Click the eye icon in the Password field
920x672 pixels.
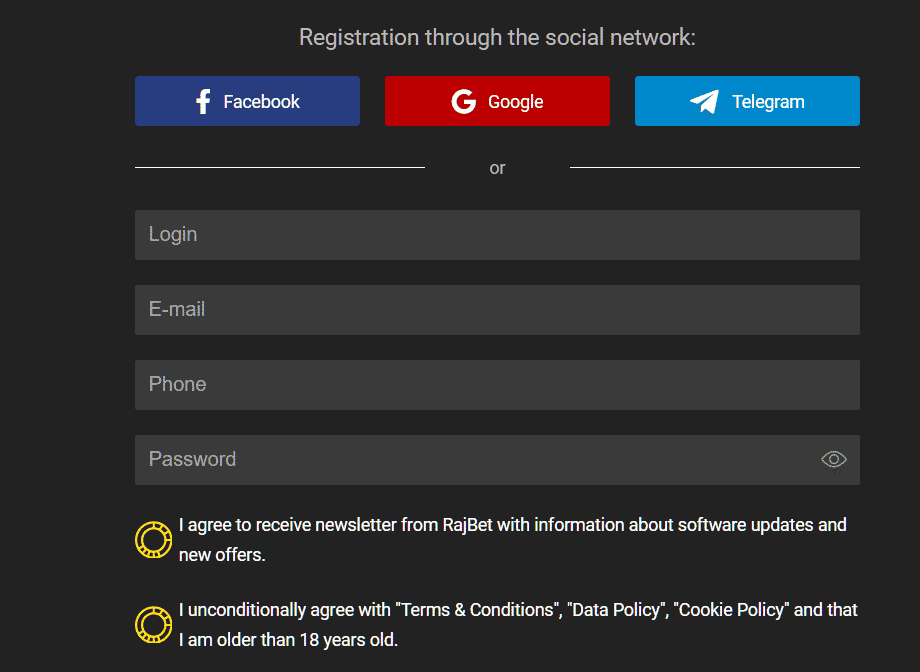[833, 458]
